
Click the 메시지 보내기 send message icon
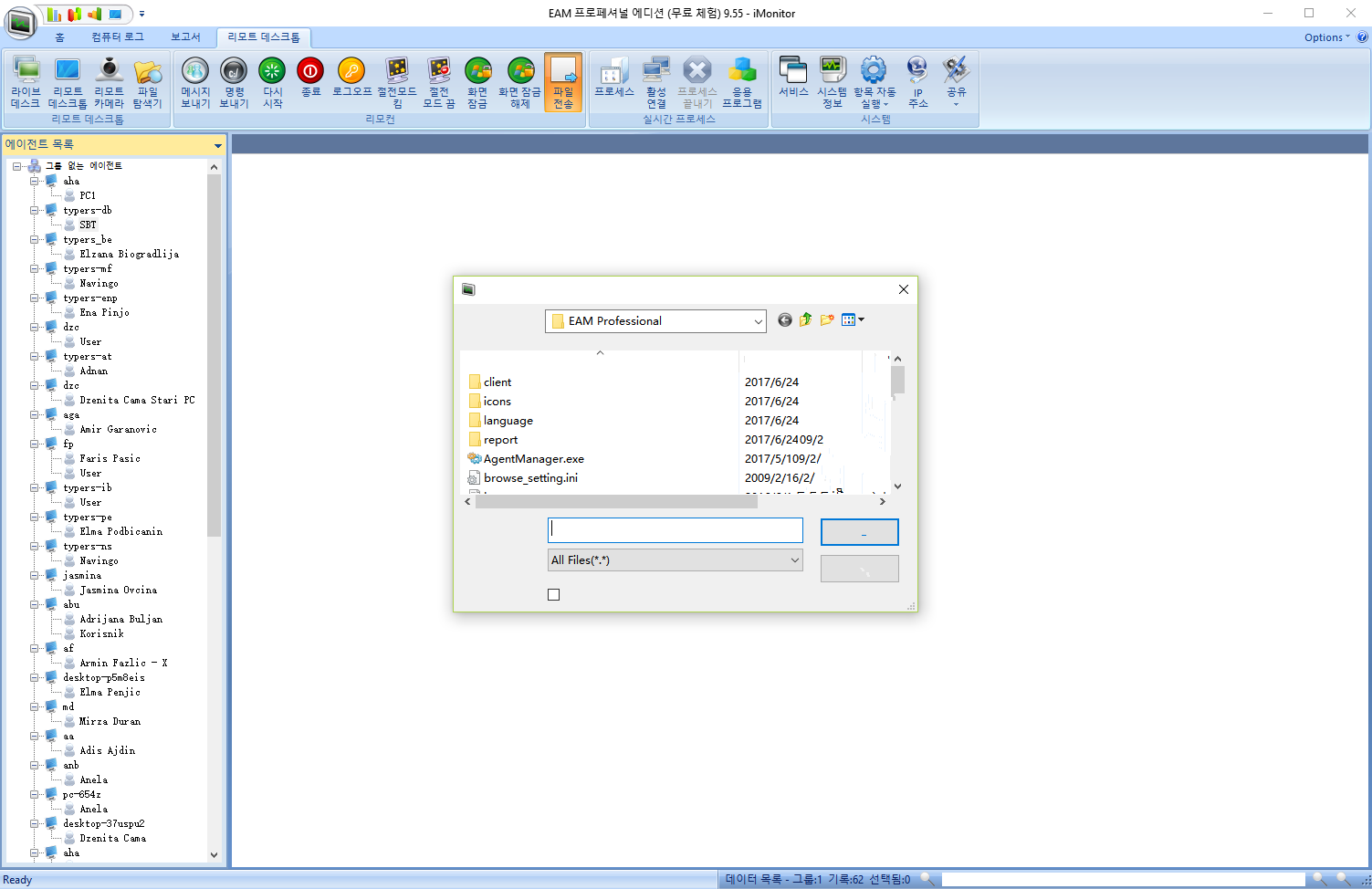point(195,82)
